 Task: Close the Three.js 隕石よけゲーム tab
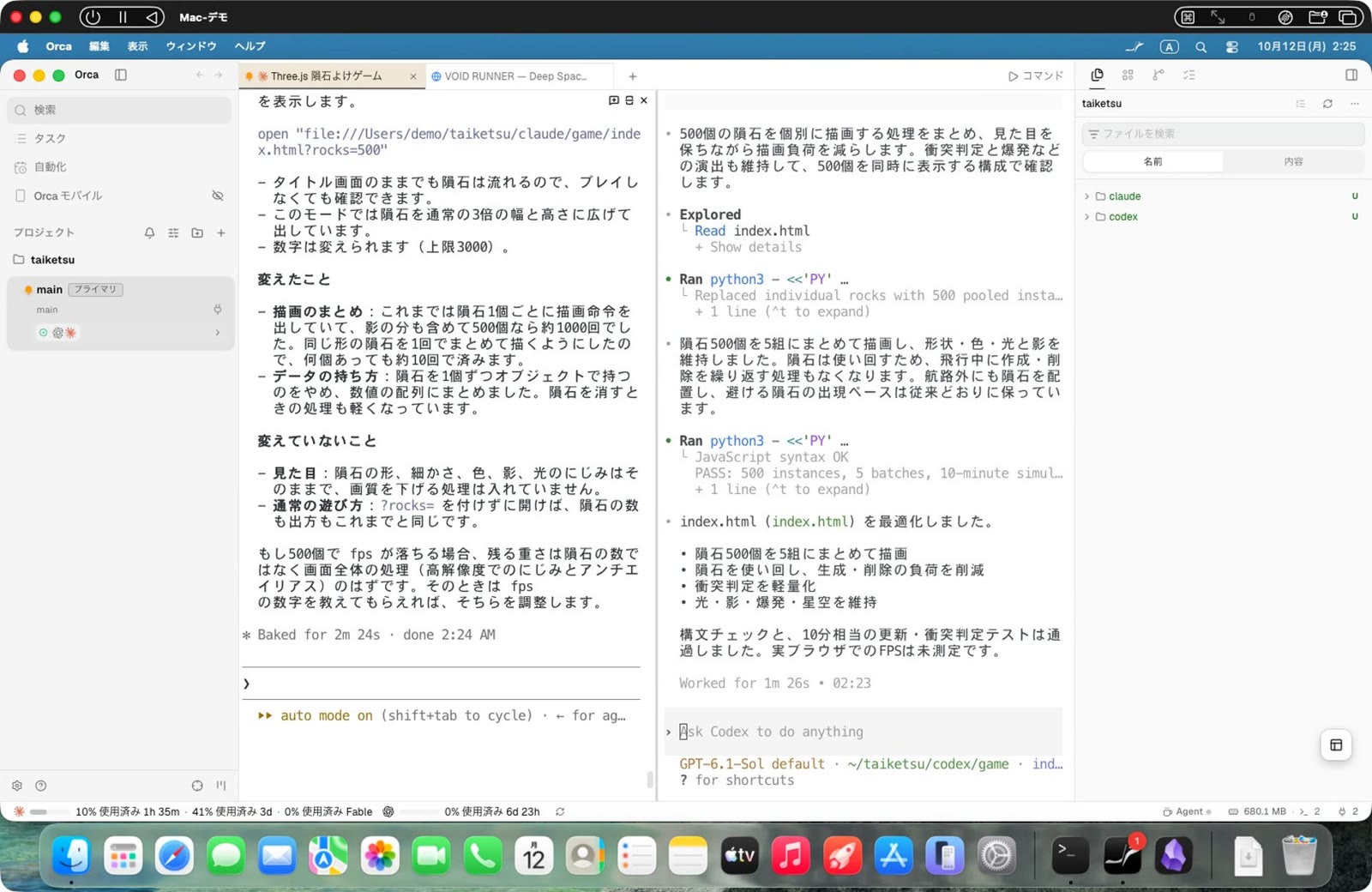point(412,76)
